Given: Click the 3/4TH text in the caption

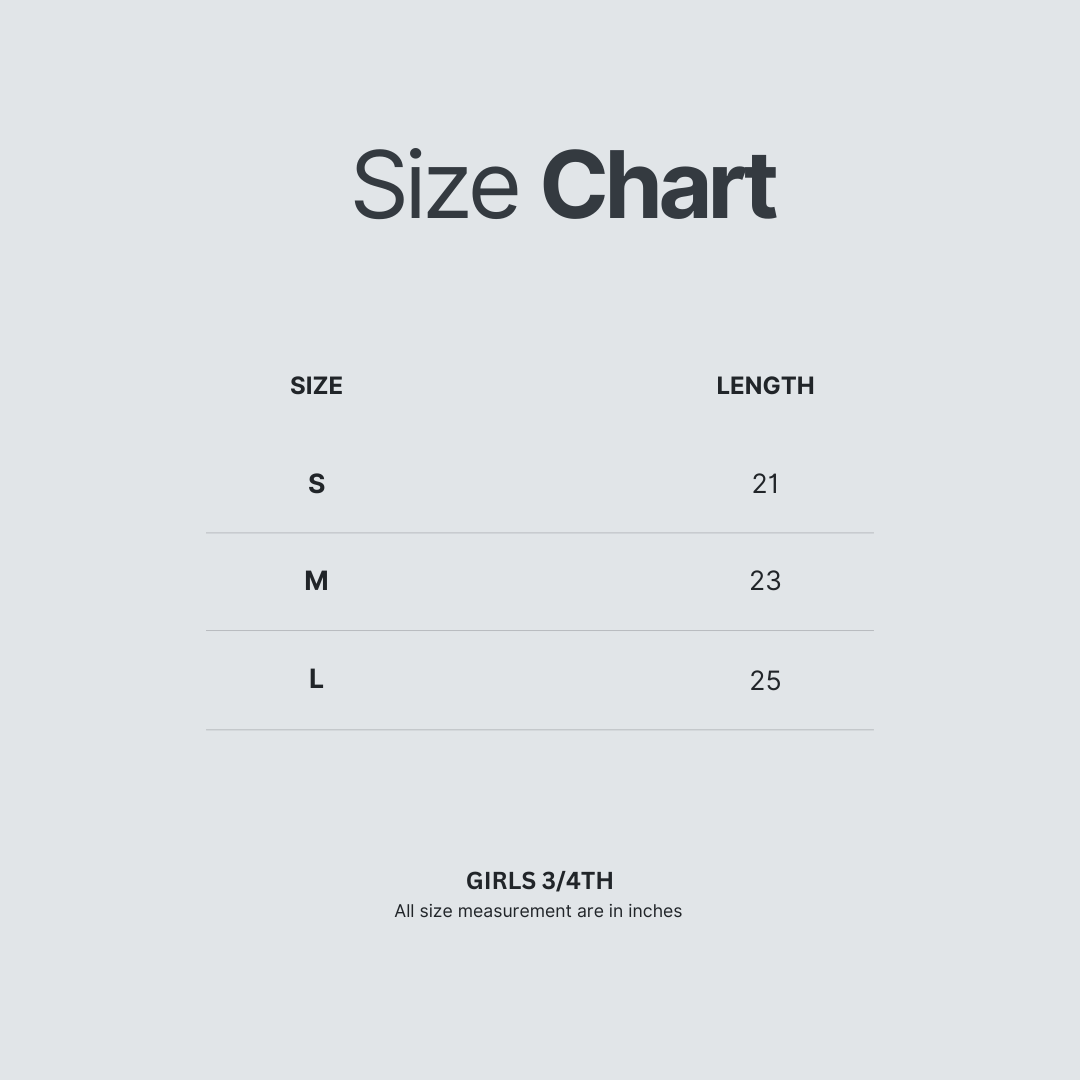Looking at the screenshot, I should click(x=577, y=881).
